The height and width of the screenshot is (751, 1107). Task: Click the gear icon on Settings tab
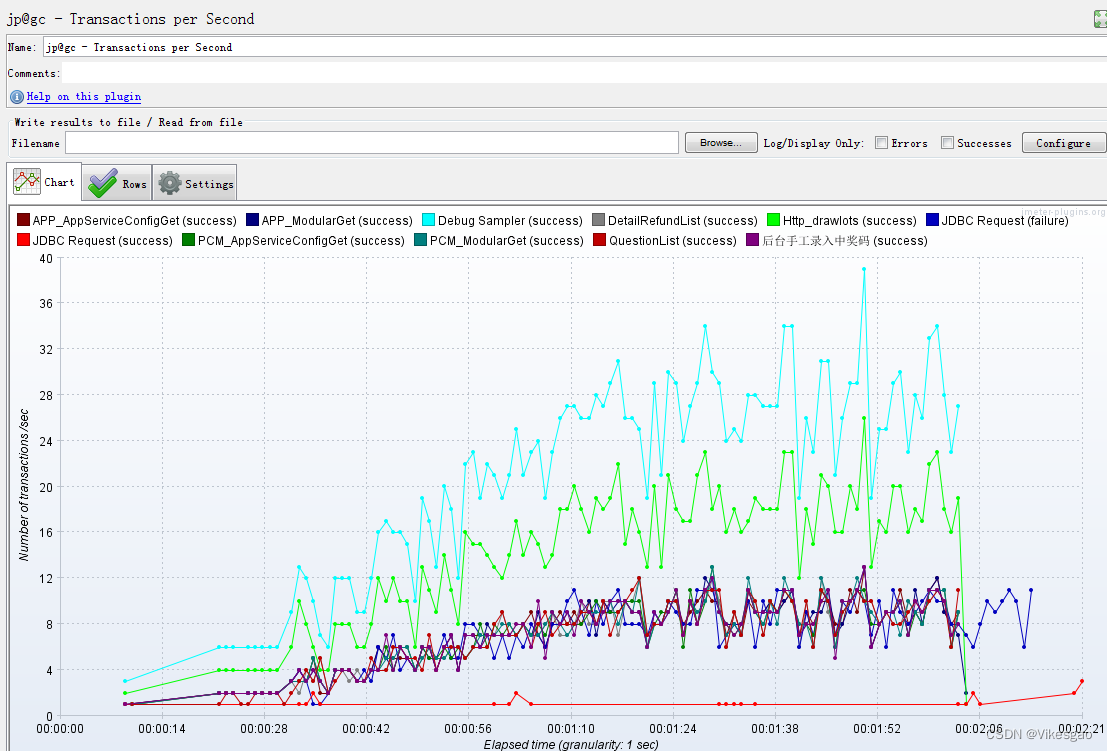click(x=169, y=184)
